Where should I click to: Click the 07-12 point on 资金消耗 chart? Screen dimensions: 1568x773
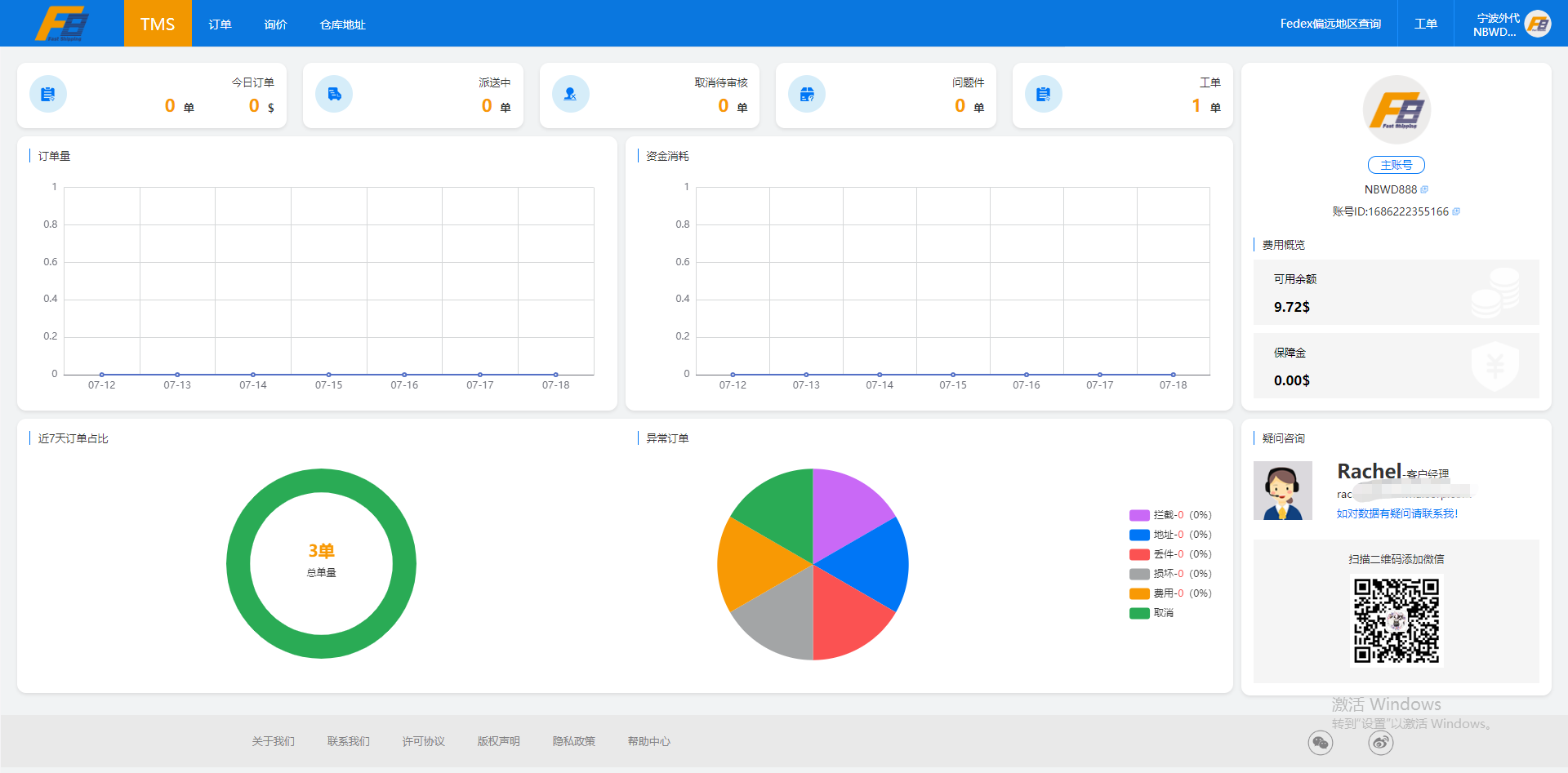pos(733,375)
